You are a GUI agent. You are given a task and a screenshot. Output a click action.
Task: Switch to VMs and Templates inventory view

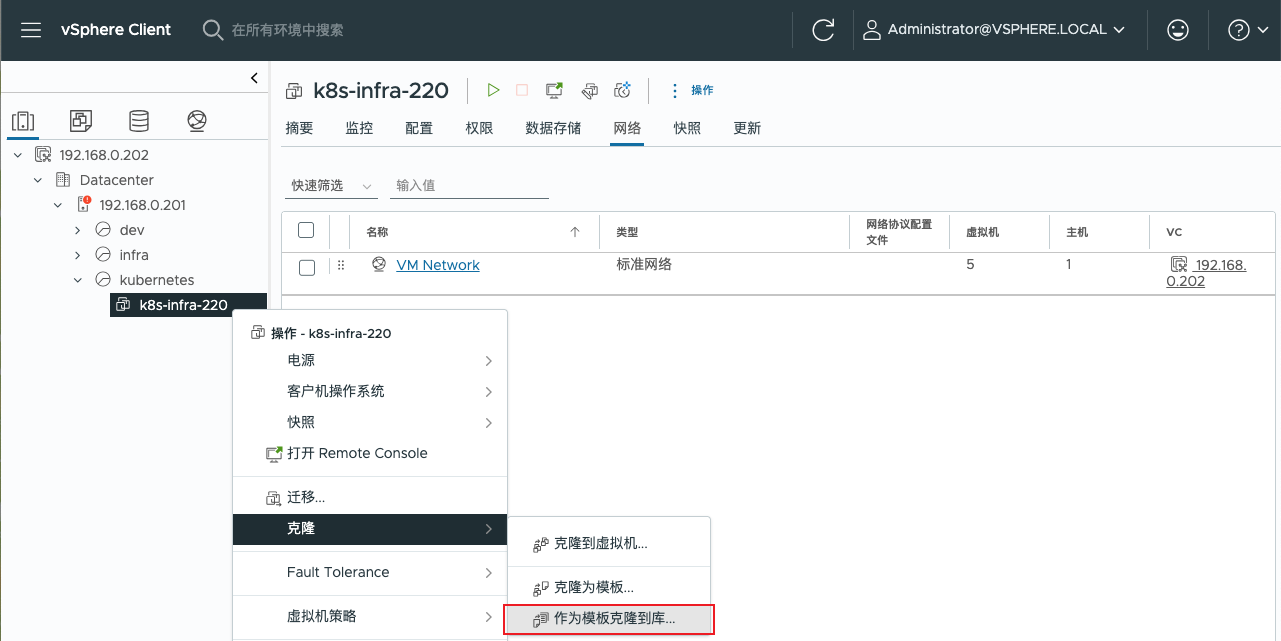81,121
